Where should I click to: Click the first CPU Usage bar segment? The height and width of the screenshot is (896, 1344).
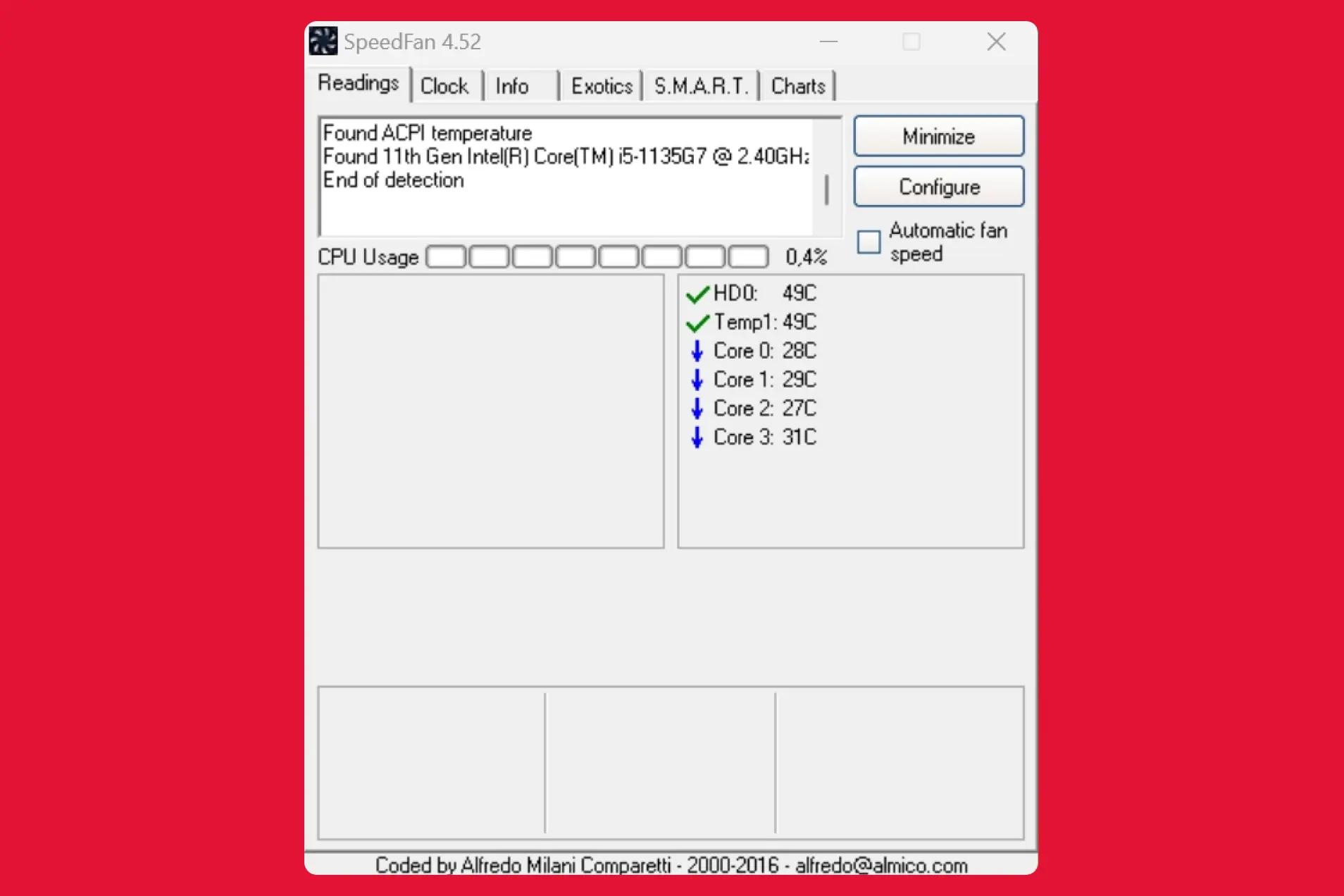coord(446,257)
